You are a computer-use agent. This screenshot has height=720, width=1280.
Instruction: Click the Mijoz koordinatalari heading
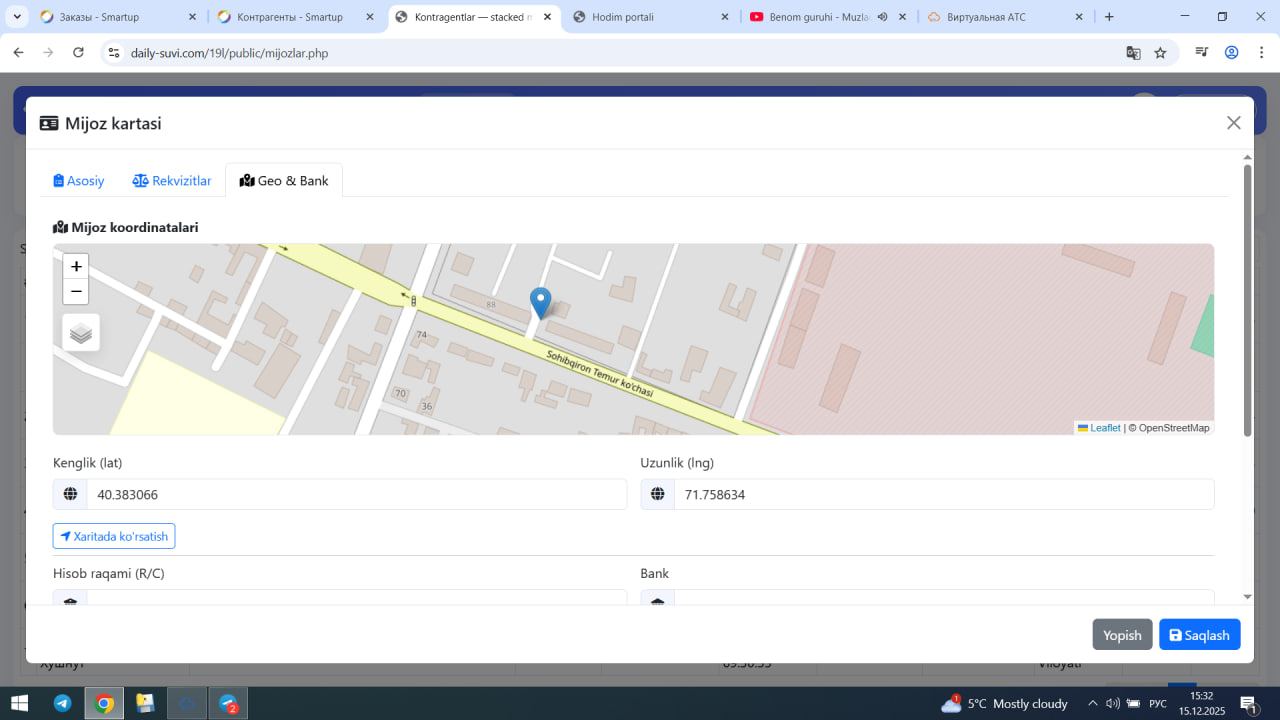click(126, 227)
